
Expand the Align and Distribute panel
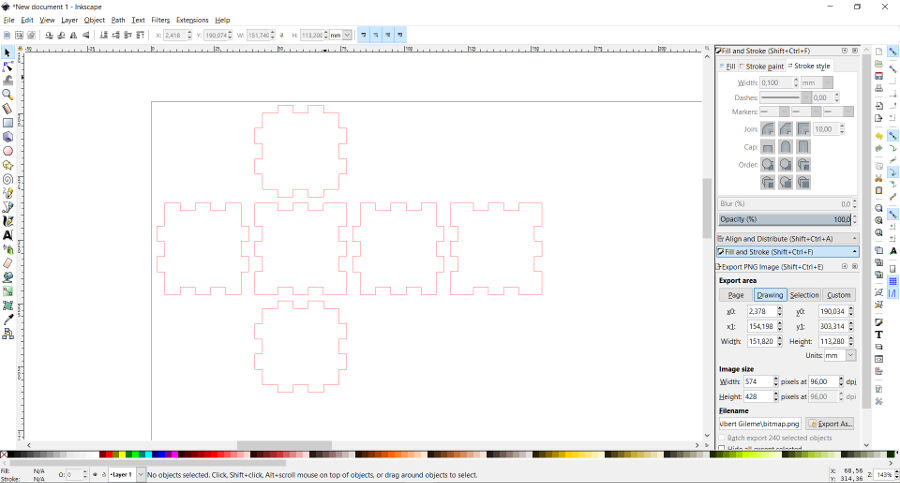tap(787, 239)
